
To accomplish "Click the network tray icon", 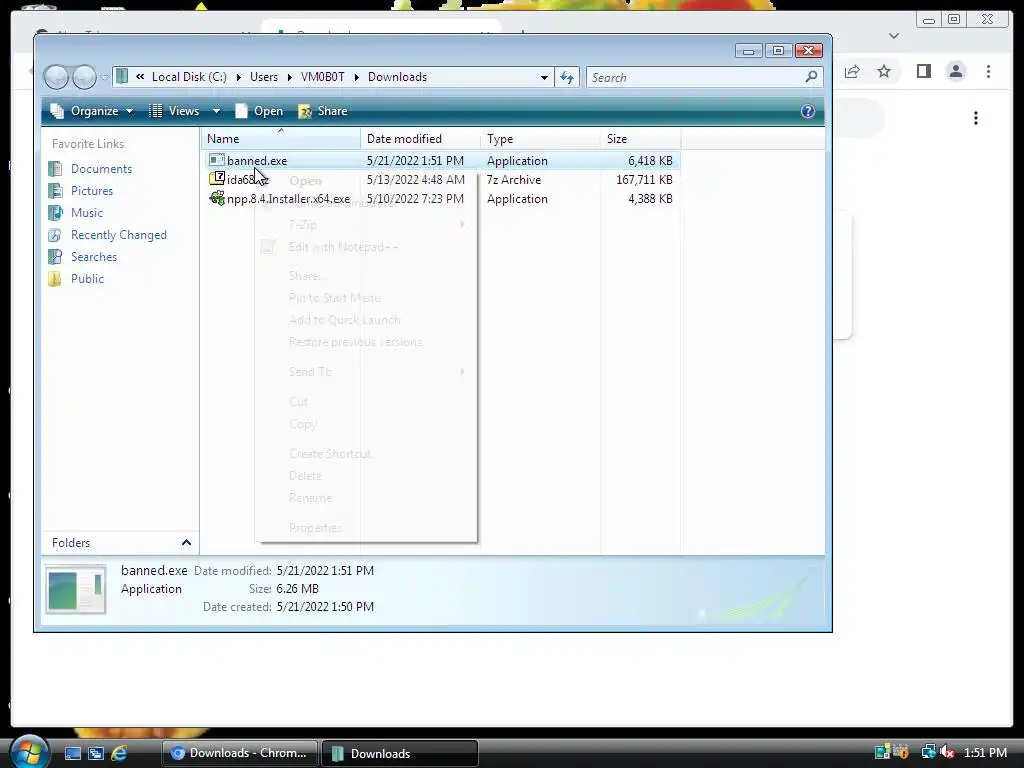I will coord(928,752).
